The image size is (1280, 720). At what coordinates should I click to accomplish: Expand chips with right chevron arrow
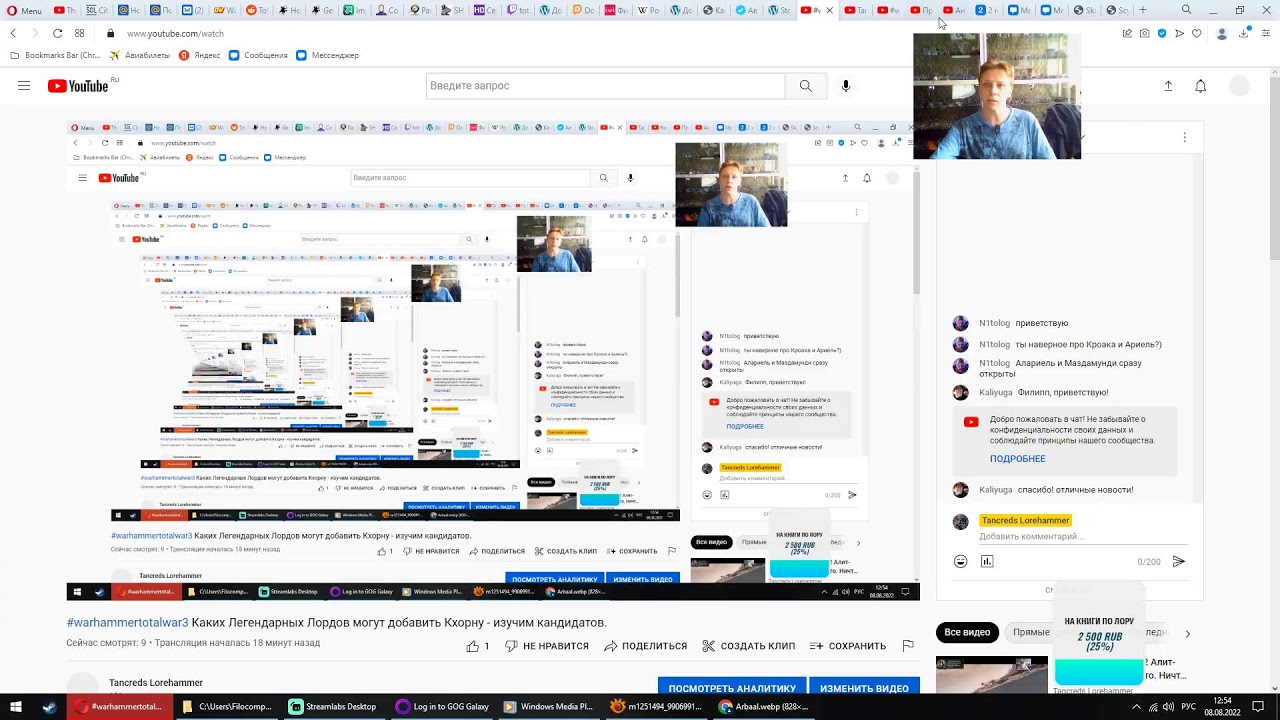pos(1188,633)
